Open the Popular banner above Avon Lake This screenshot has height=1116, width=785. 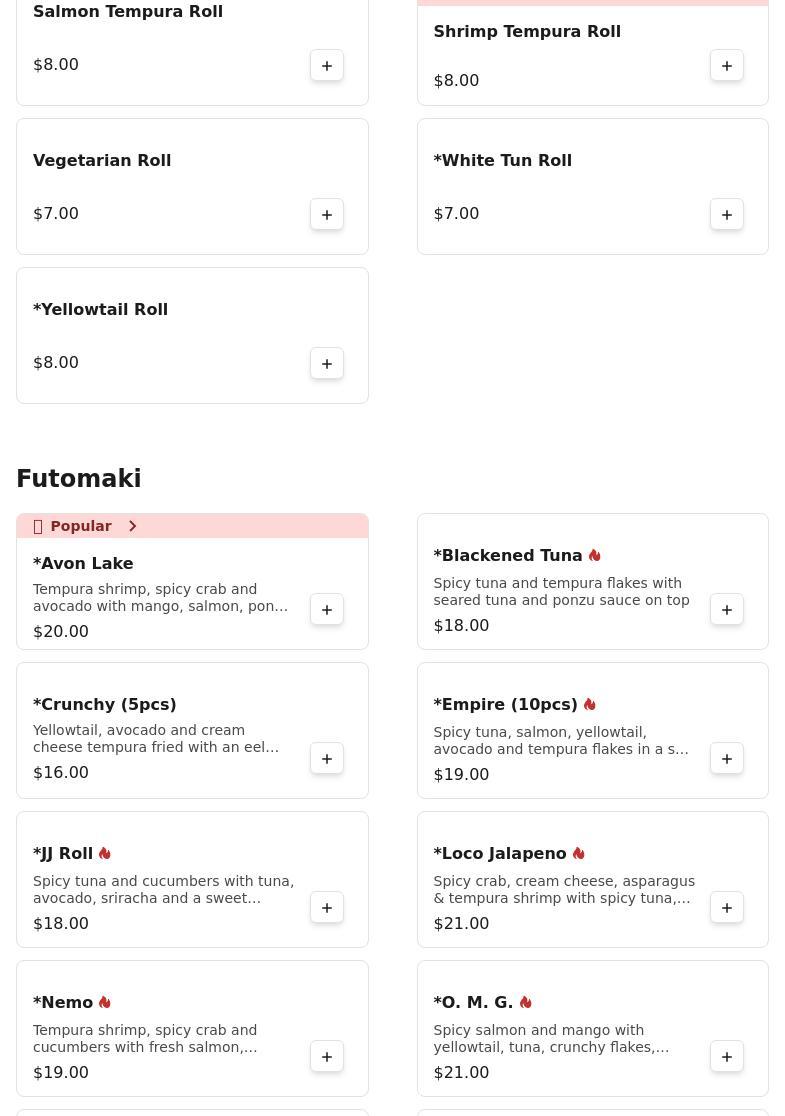pyautogui.click(x=81, y=526)
